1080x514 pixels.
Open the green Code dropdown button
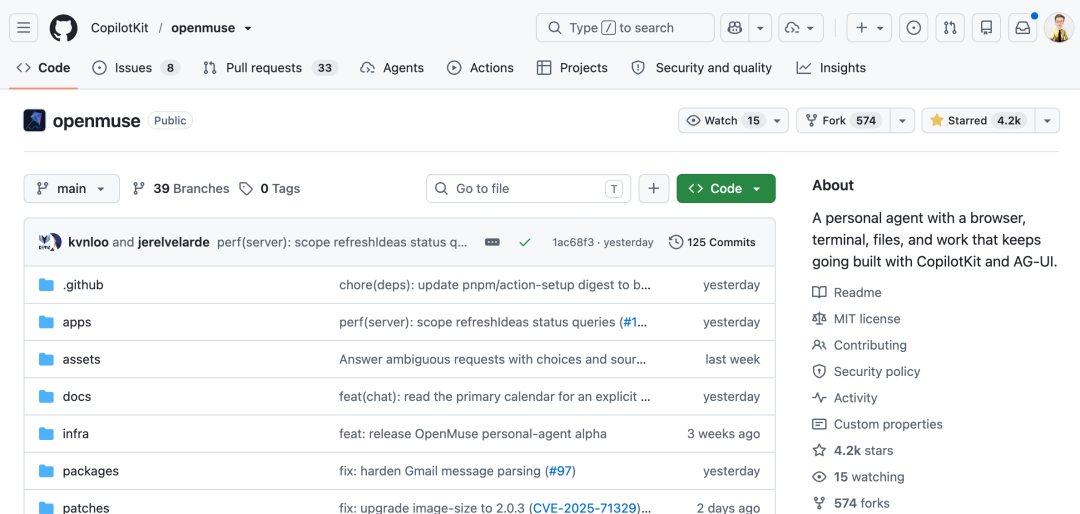726,189
